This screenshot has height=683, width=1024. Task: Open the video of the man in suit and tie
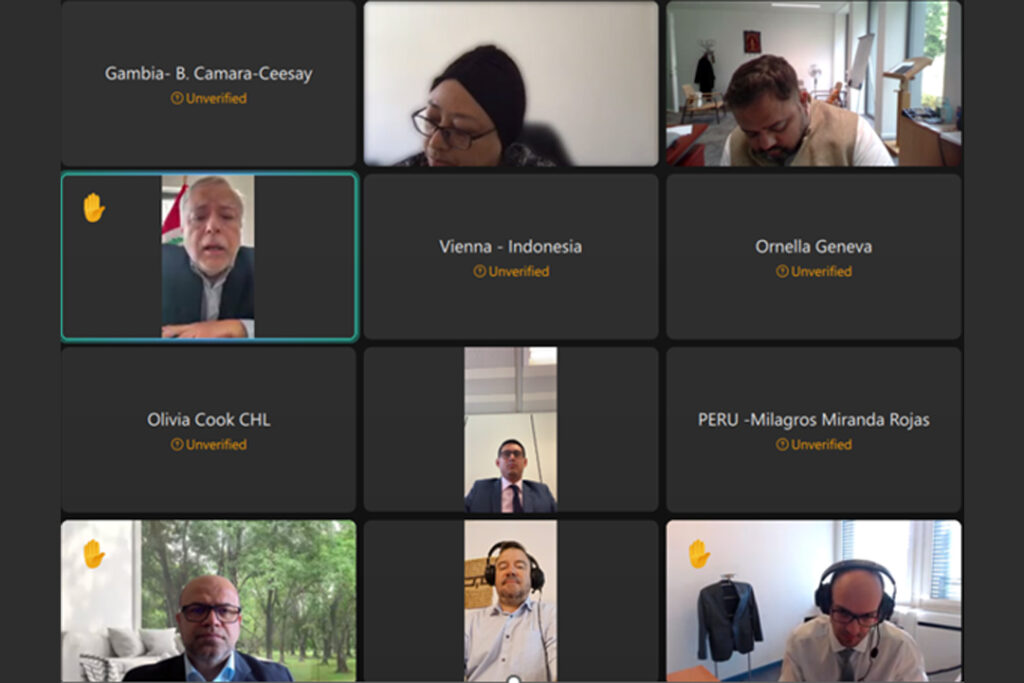(511, 430)
